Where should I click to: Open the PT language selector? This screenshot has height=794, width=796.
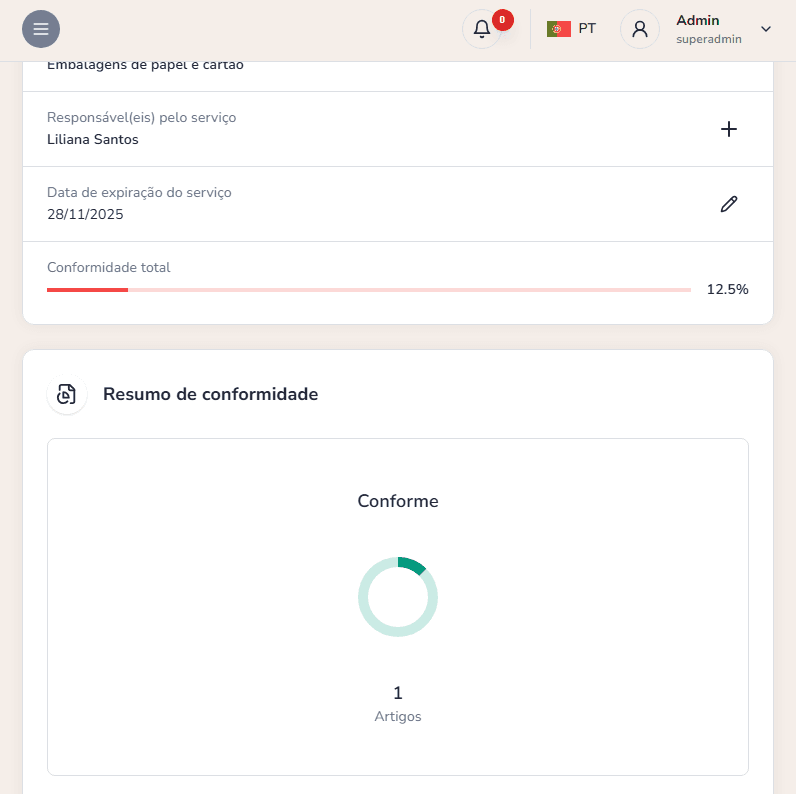586,29
